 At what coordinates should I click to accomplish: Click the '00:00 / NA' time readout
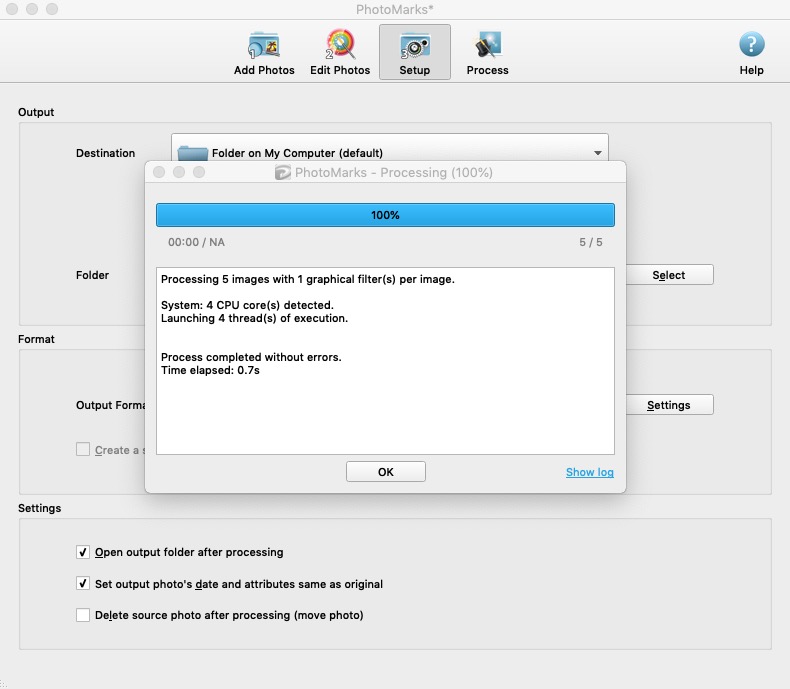[196, 242]
